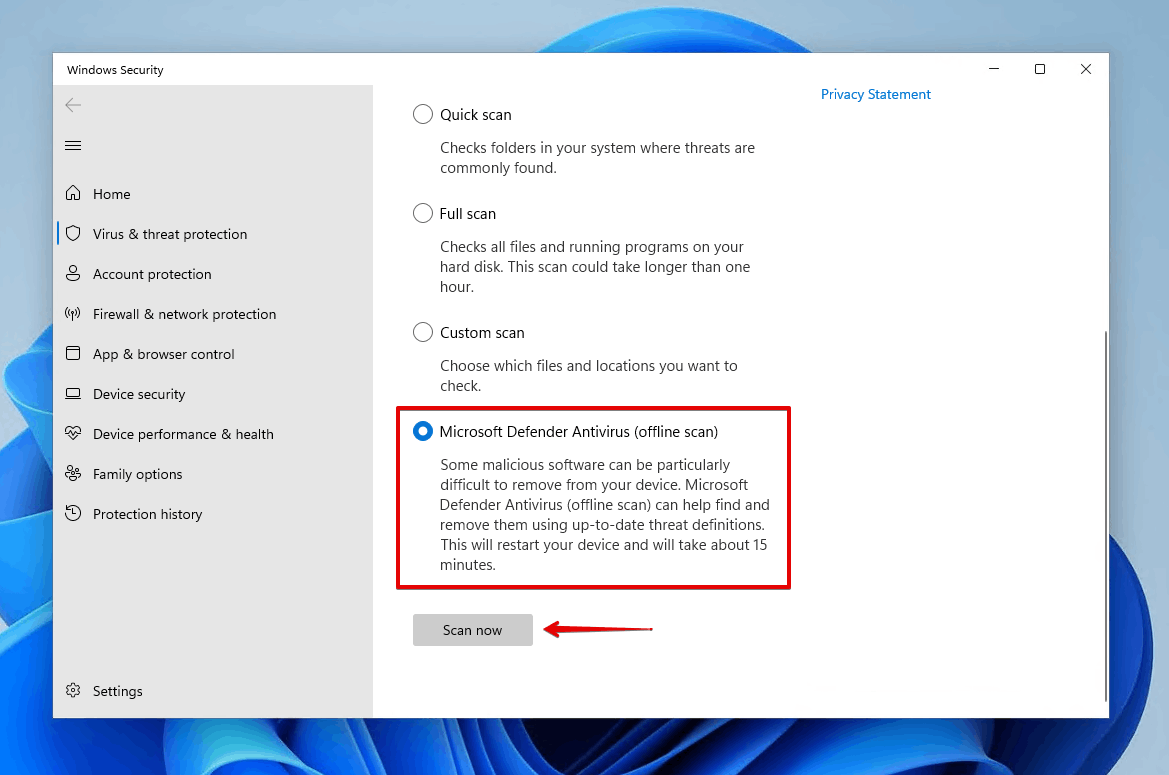Click the Home house icon
This screenshot has height=775, width=1169.
click(x=73, y=194)
